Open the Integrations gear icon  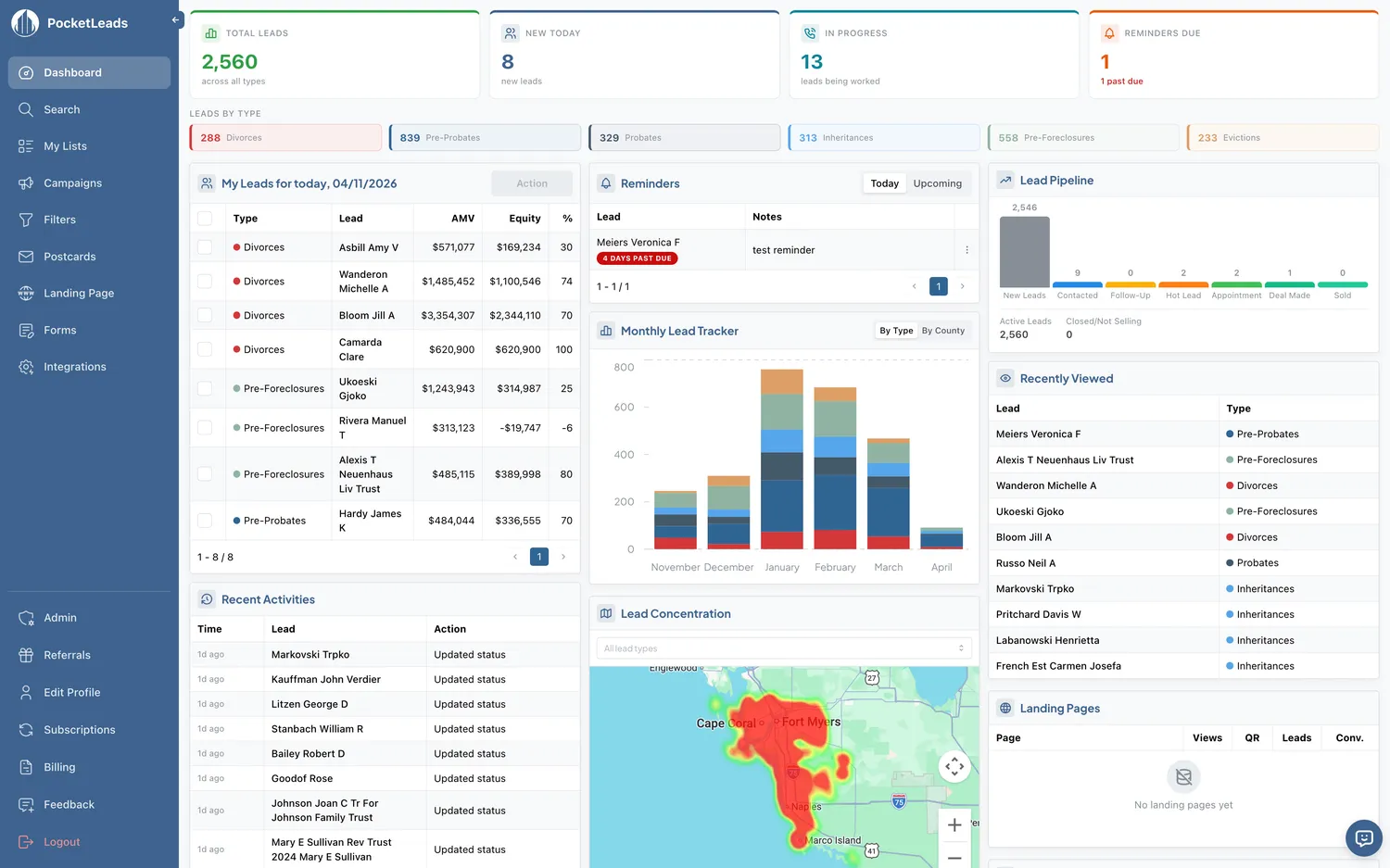click(26, 367)
